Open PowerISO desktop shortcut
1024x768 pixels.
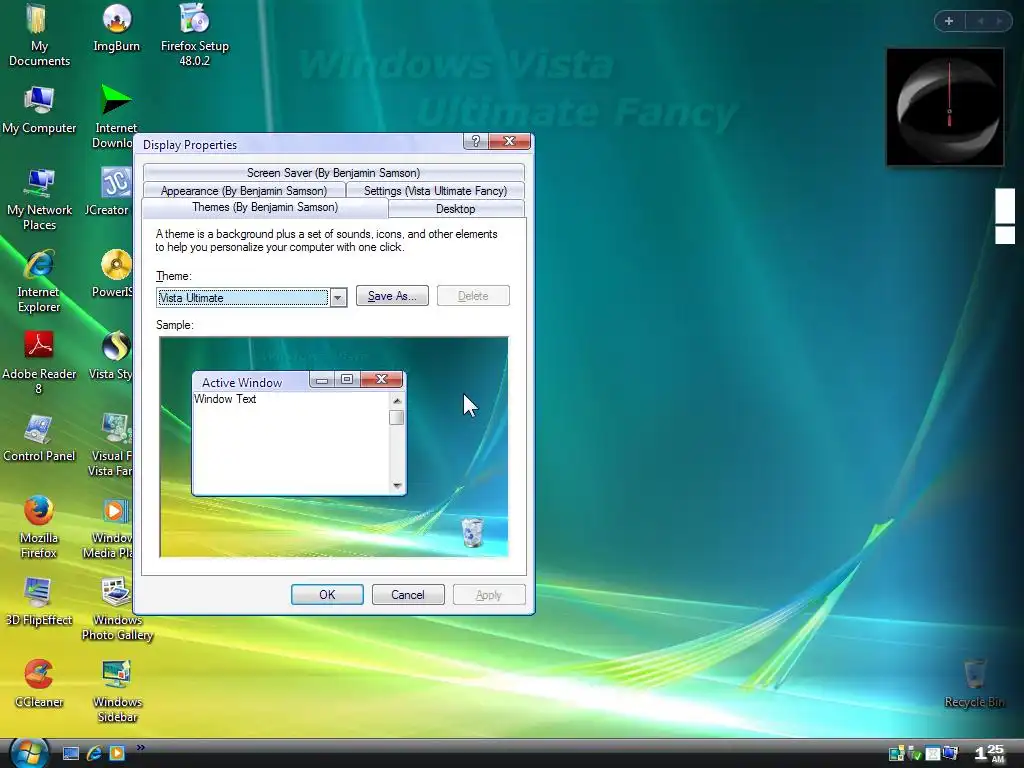114,274
